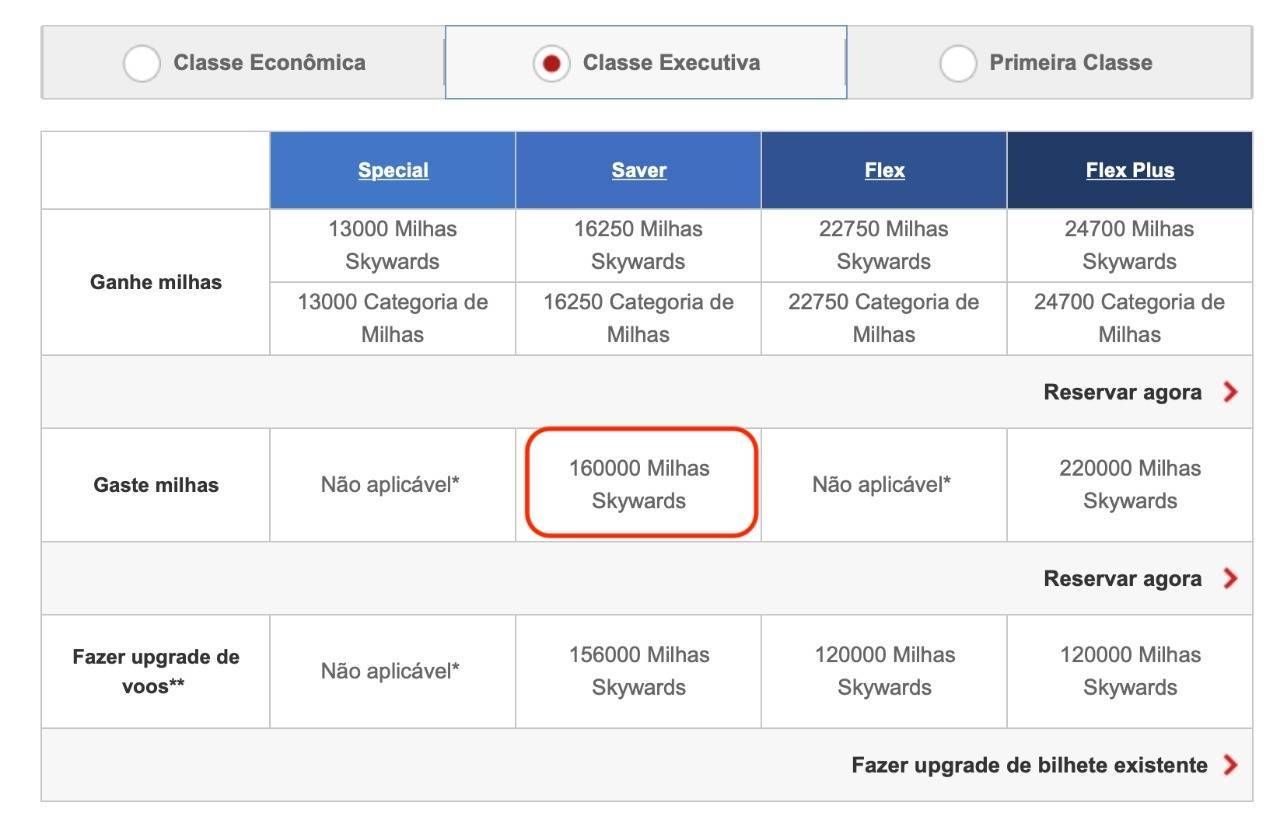Open the Flex Plus fare column link
This screenshot has width=1280, height=816.
[x=1130, y=170]
